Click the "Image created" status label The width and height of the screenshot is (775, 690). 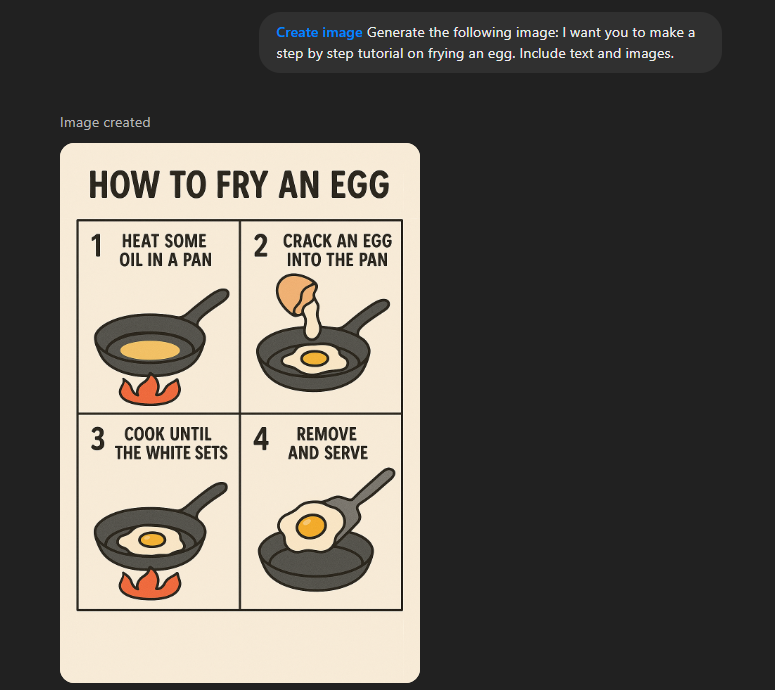click(105, 122)
